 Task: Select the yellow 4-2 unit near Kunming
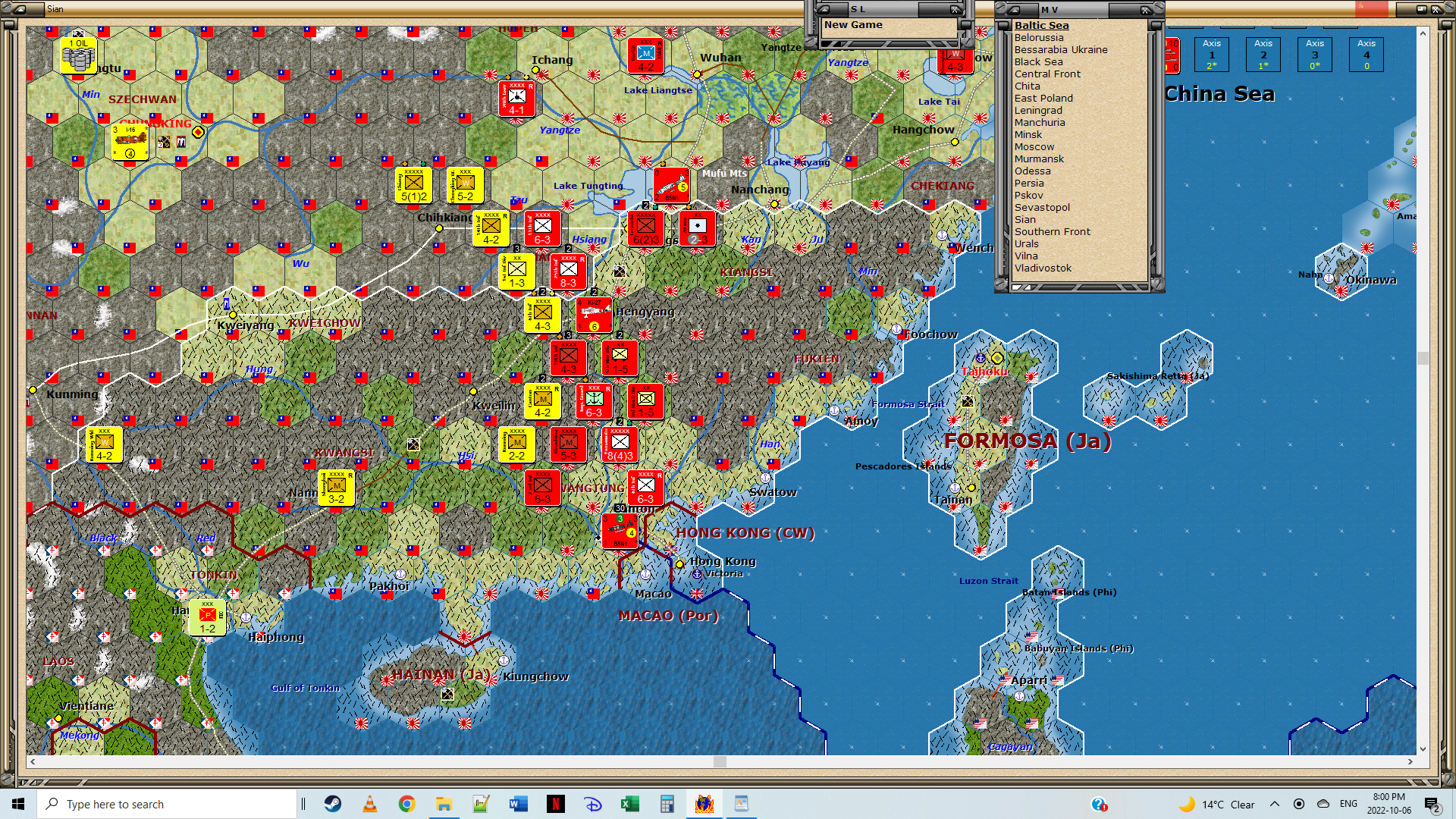(x=104, y=444)
